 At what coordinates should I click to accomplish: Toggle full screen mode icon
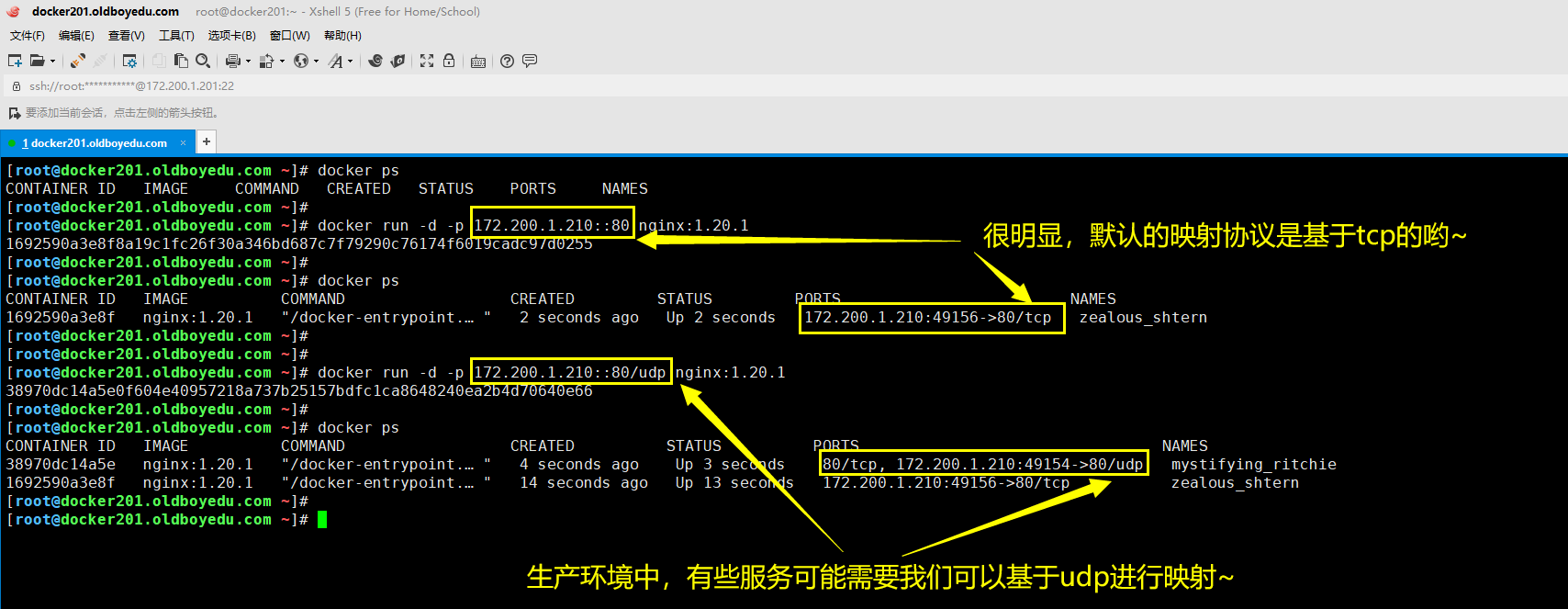(x=427, y=61)
